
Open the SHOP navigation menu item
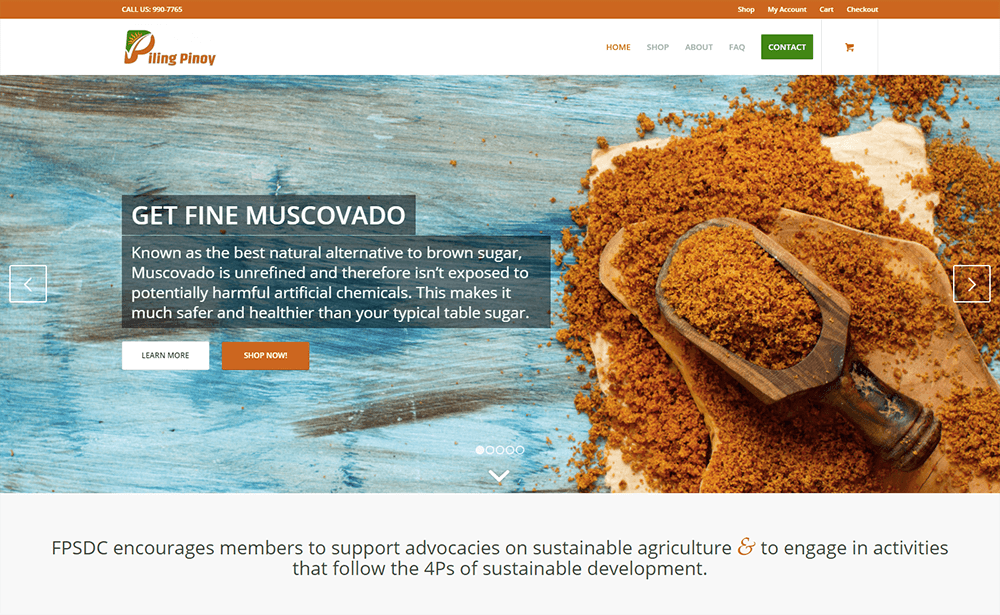pos(658,47)
